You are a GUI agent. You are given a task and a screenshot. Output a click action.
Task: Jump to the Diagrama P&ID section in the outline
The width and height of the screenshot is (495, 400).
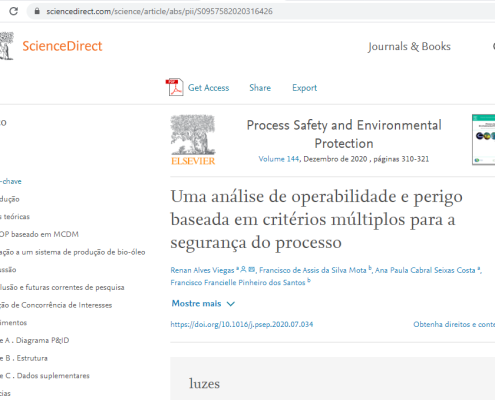(x=35, y=340)
